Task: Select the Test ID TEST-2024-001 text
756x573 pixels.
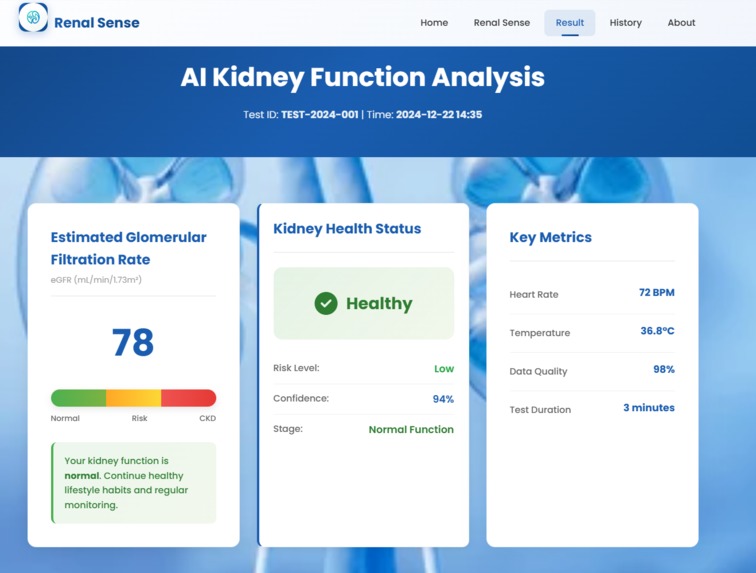Action: click(301, 115)
